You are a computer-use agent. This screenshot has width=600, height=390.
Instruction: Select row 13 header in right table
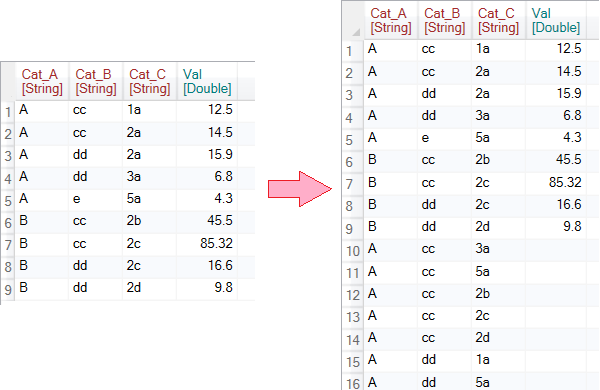pyautogui.click(x=353, y=317)
